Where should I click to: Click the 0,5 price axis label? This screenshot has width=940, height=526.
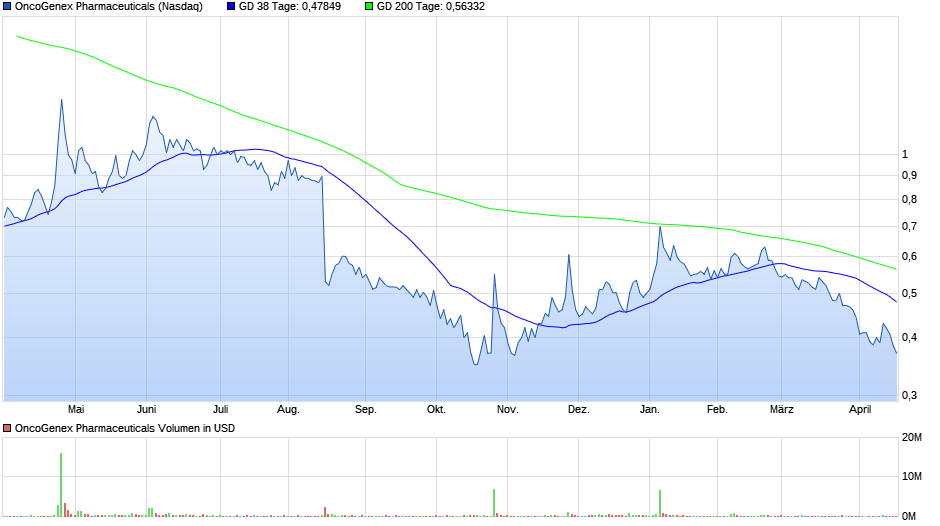pyautogui.click(x=908, y=294)
